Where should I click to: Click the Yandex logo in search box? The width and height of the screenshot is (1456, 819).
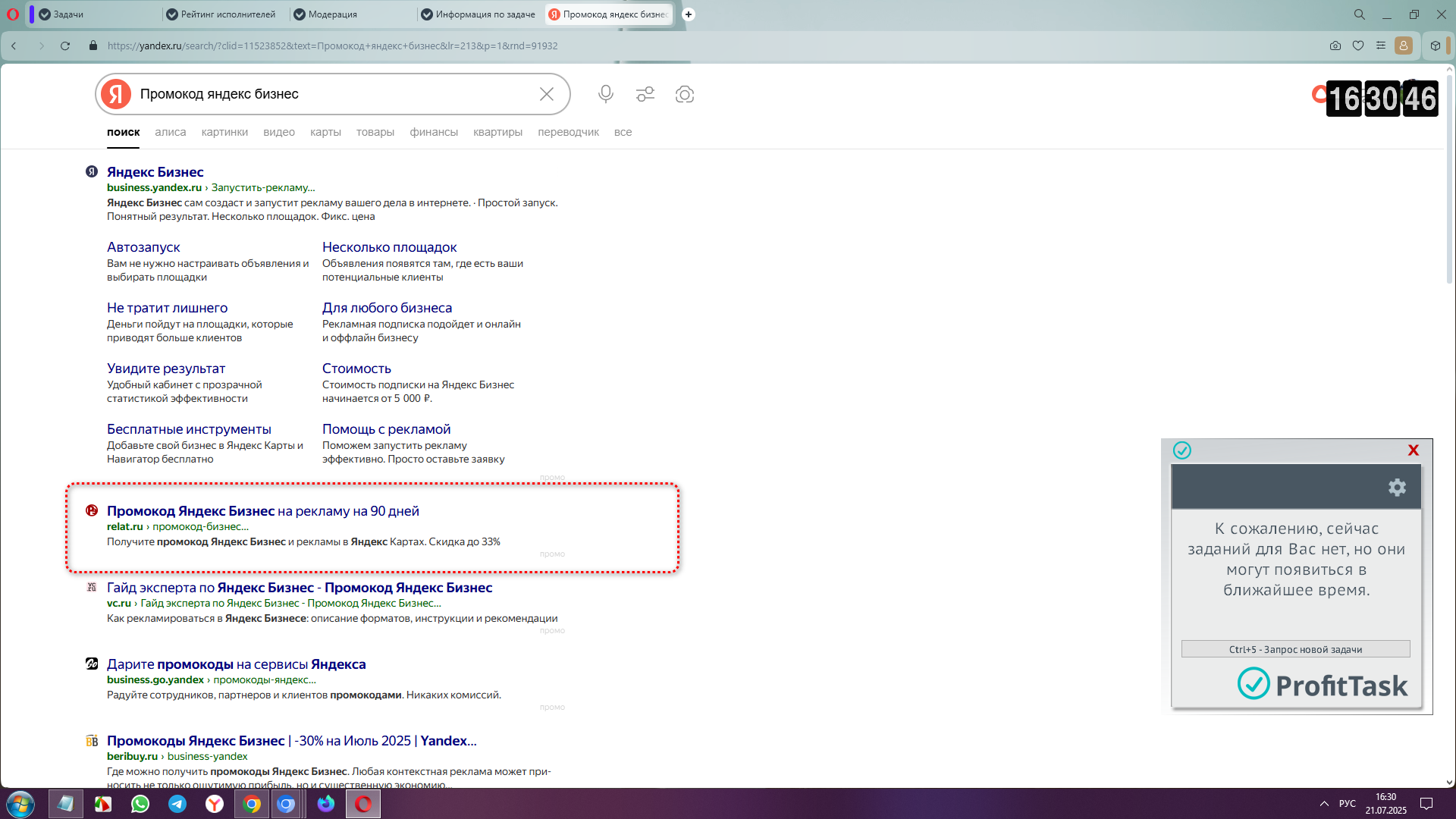pos(116,94)
